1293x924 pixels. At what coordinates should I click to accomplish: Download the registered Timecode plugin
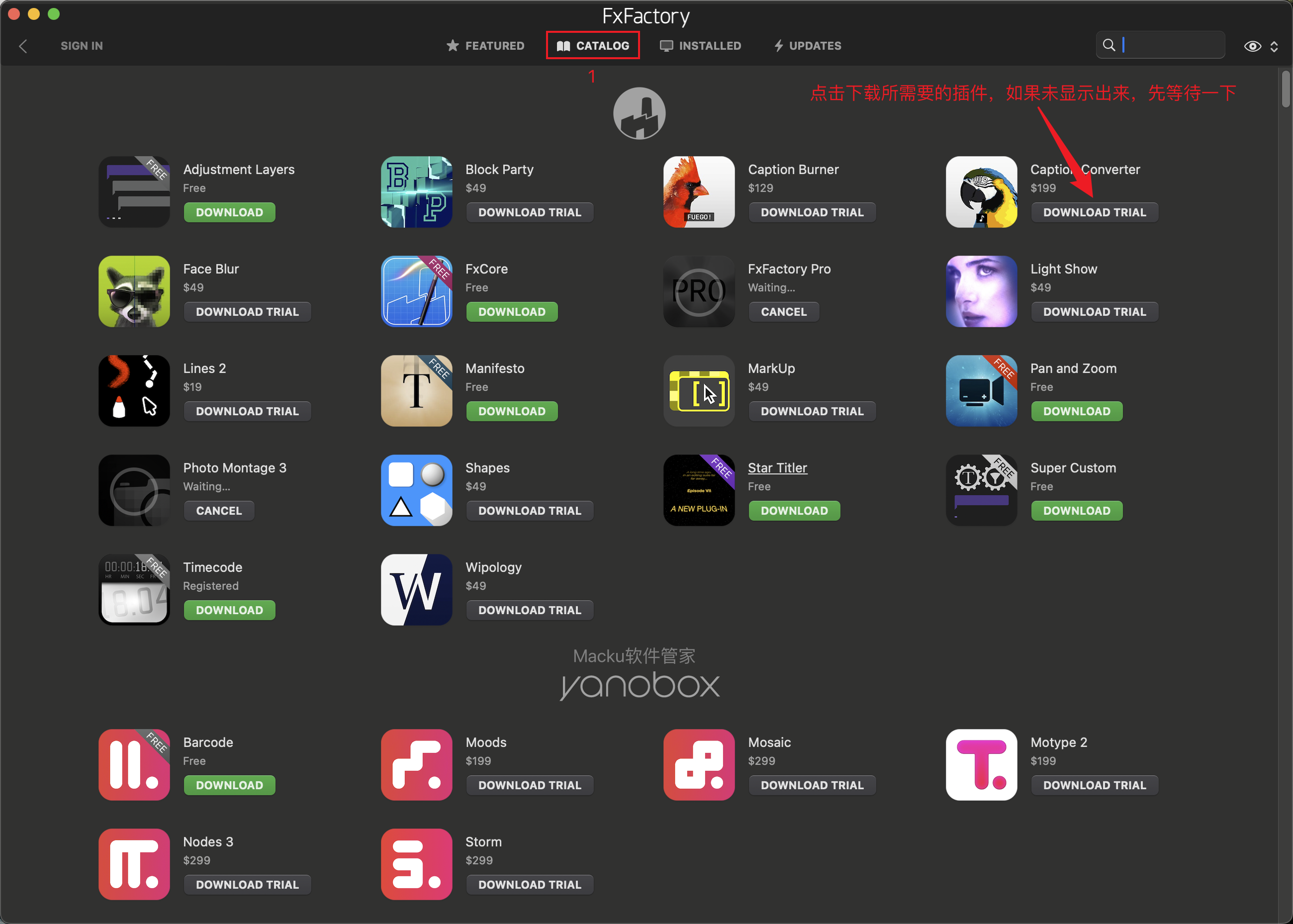tap(229, 611)
